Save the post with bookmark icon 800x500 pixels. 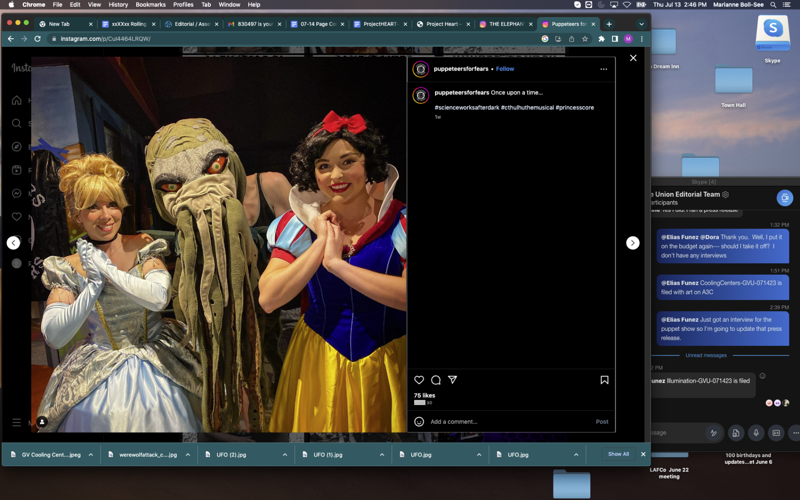(604, 380)
